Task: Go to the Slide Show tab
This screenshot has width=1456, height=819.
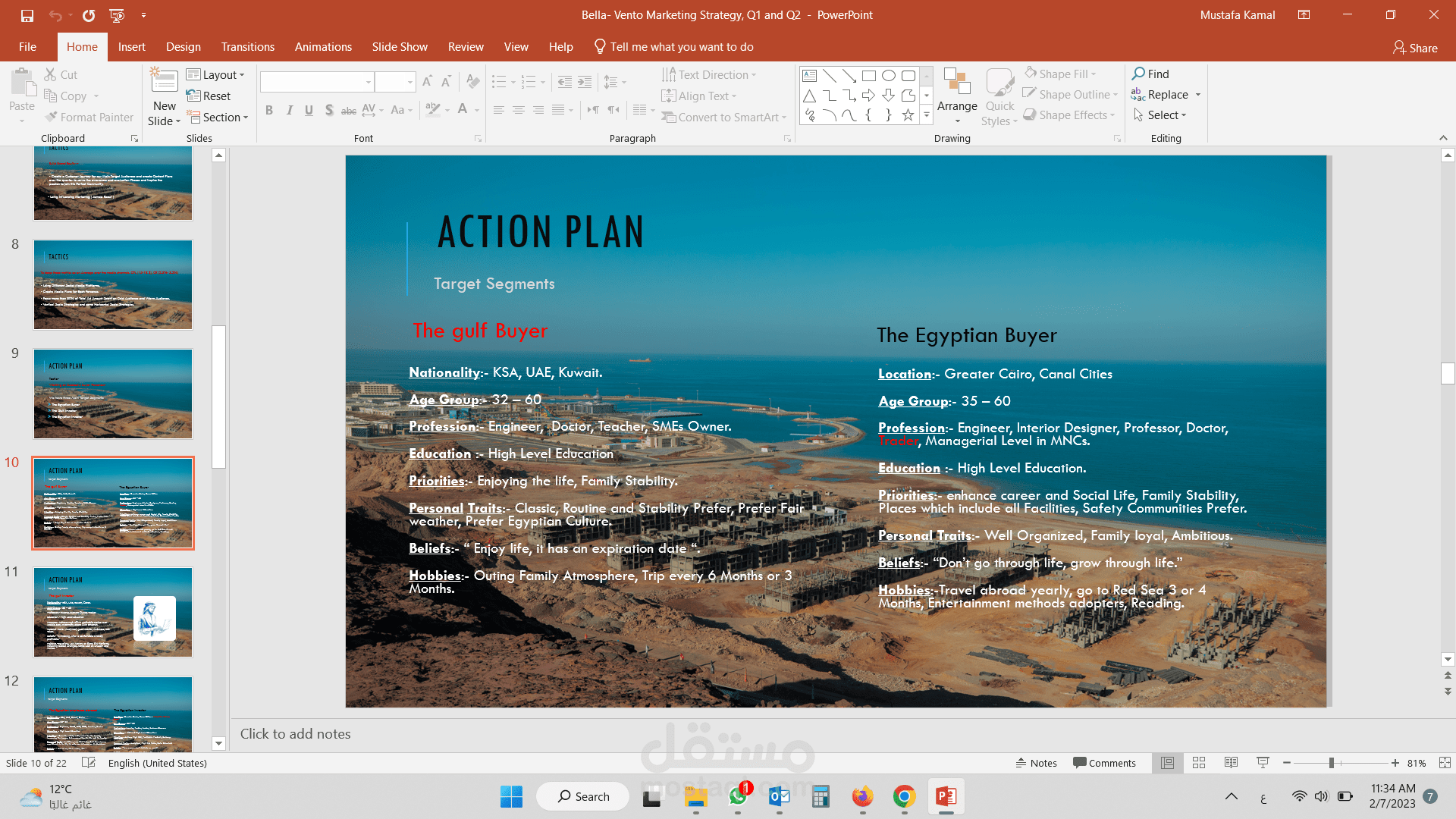Action: pos(400,47)
